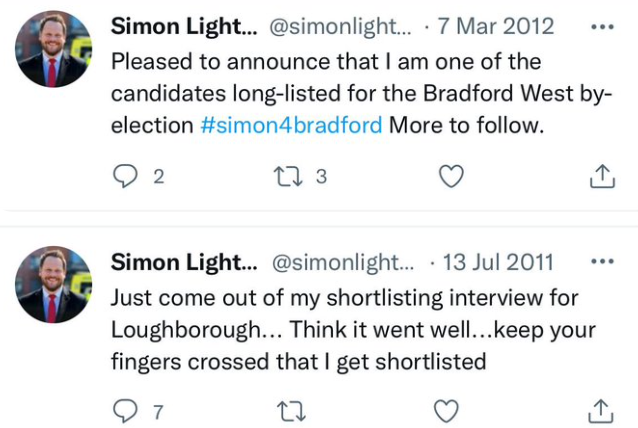Click the 13 Jul 2011 timestamp

(498, 263)
